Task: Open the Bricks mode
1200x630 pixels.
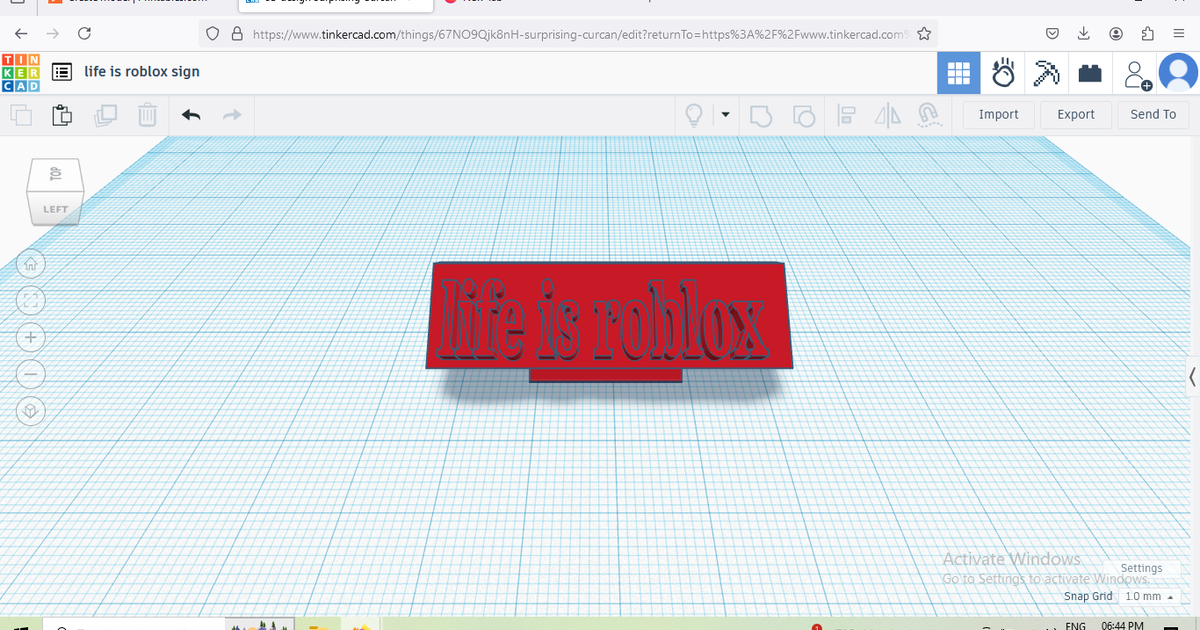Action: pos(1090,73)
